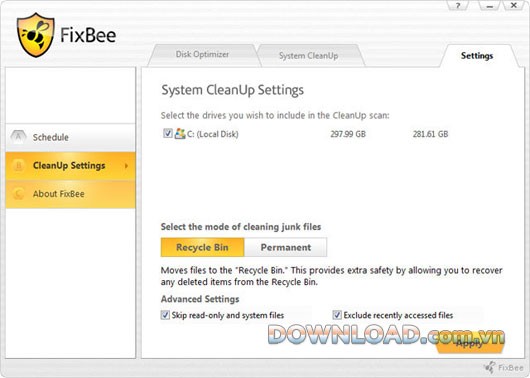The width and height of the screenshot is (530, 378).
Task: Open the Settings tab
Action: (477, 56)
